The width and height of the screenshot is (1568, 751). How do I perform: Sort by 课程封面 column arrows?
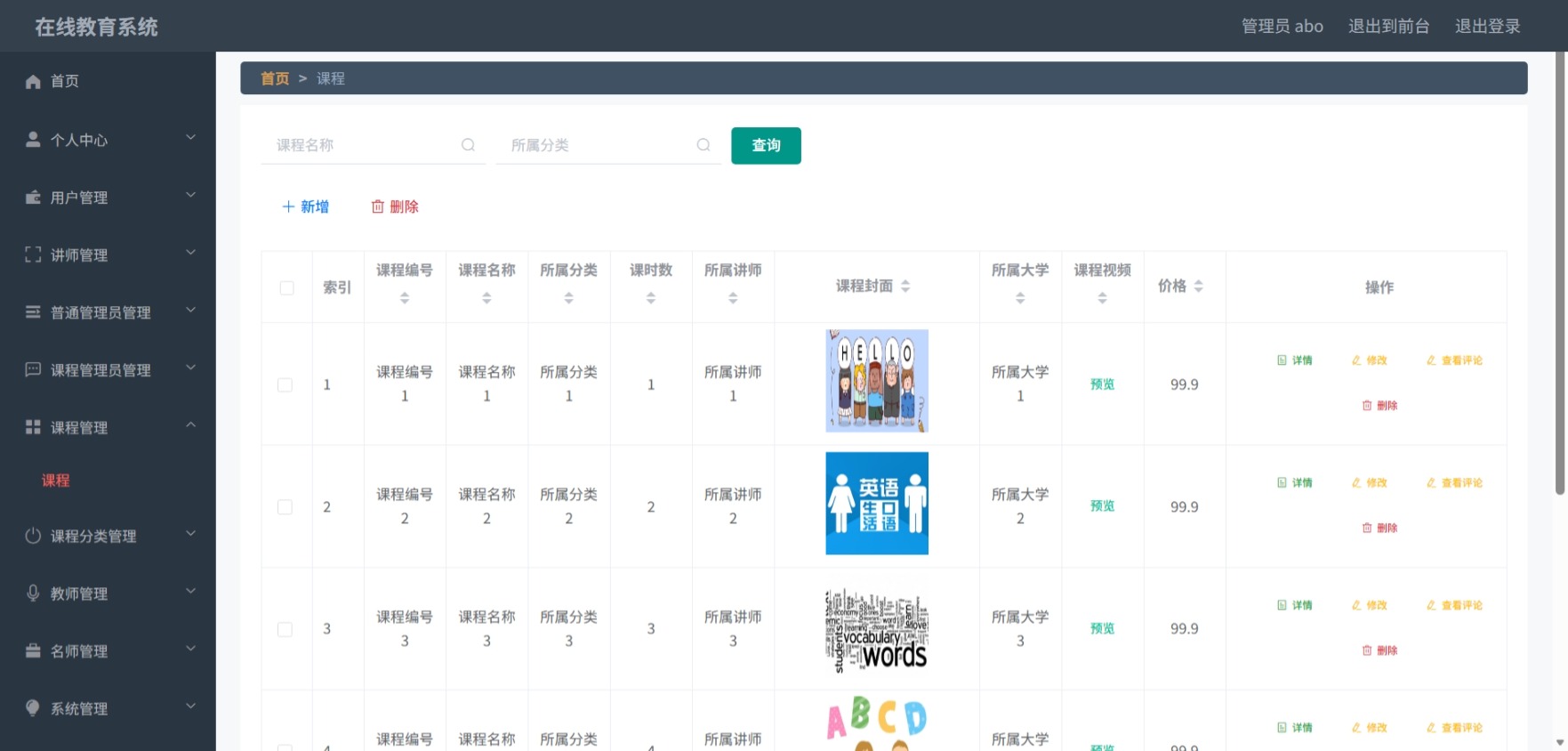(905, 287)
